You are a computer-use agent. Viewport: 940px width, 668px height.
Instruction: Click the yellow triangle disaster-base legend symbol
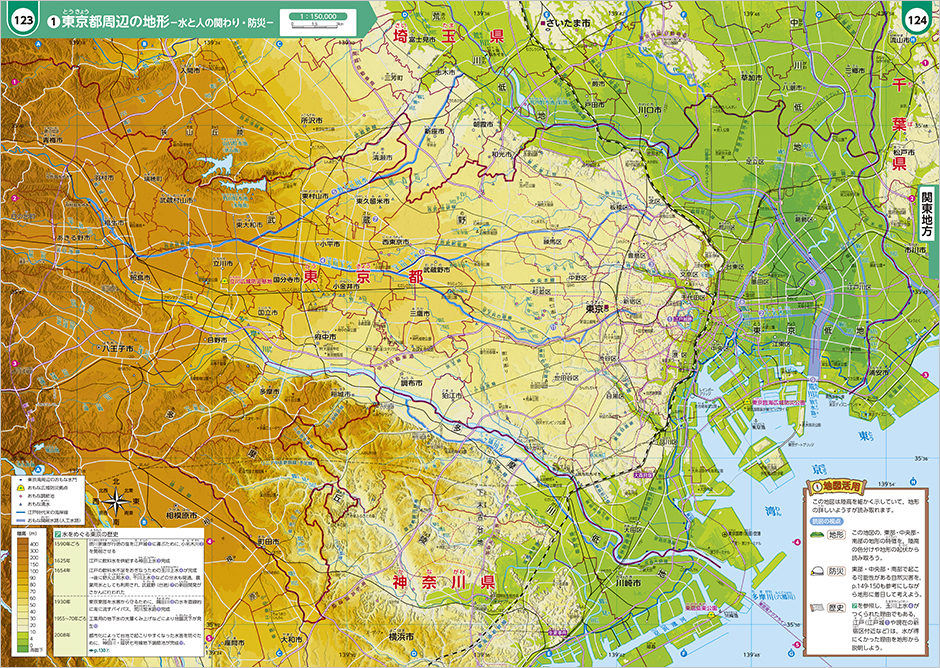[21, 488]
